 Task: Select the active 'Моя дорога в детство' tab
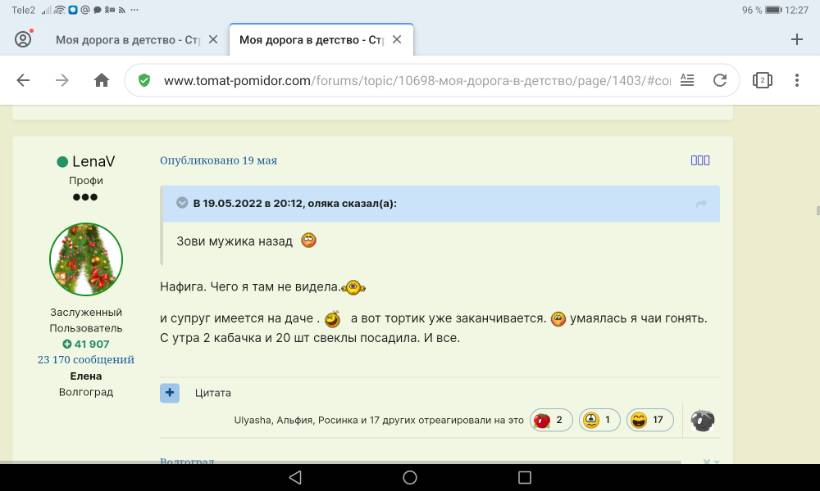pos(311,40)
